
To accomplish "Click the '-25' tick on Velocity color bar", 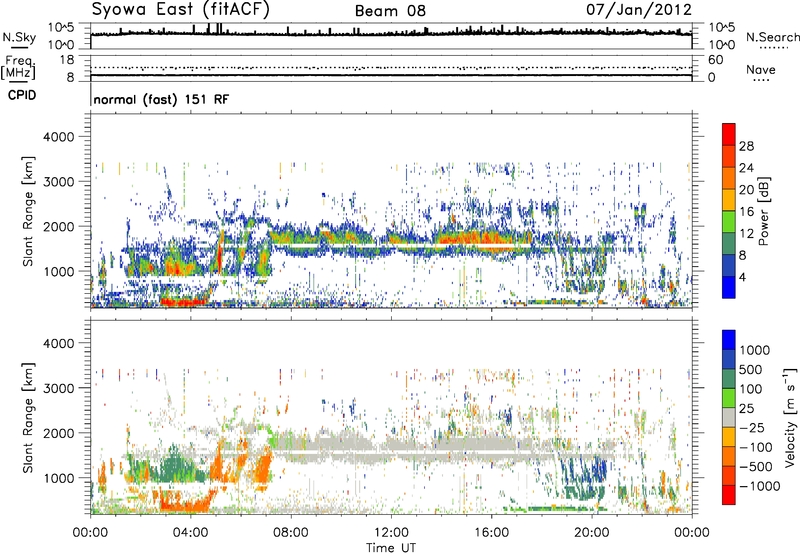I will click(754, 428).
